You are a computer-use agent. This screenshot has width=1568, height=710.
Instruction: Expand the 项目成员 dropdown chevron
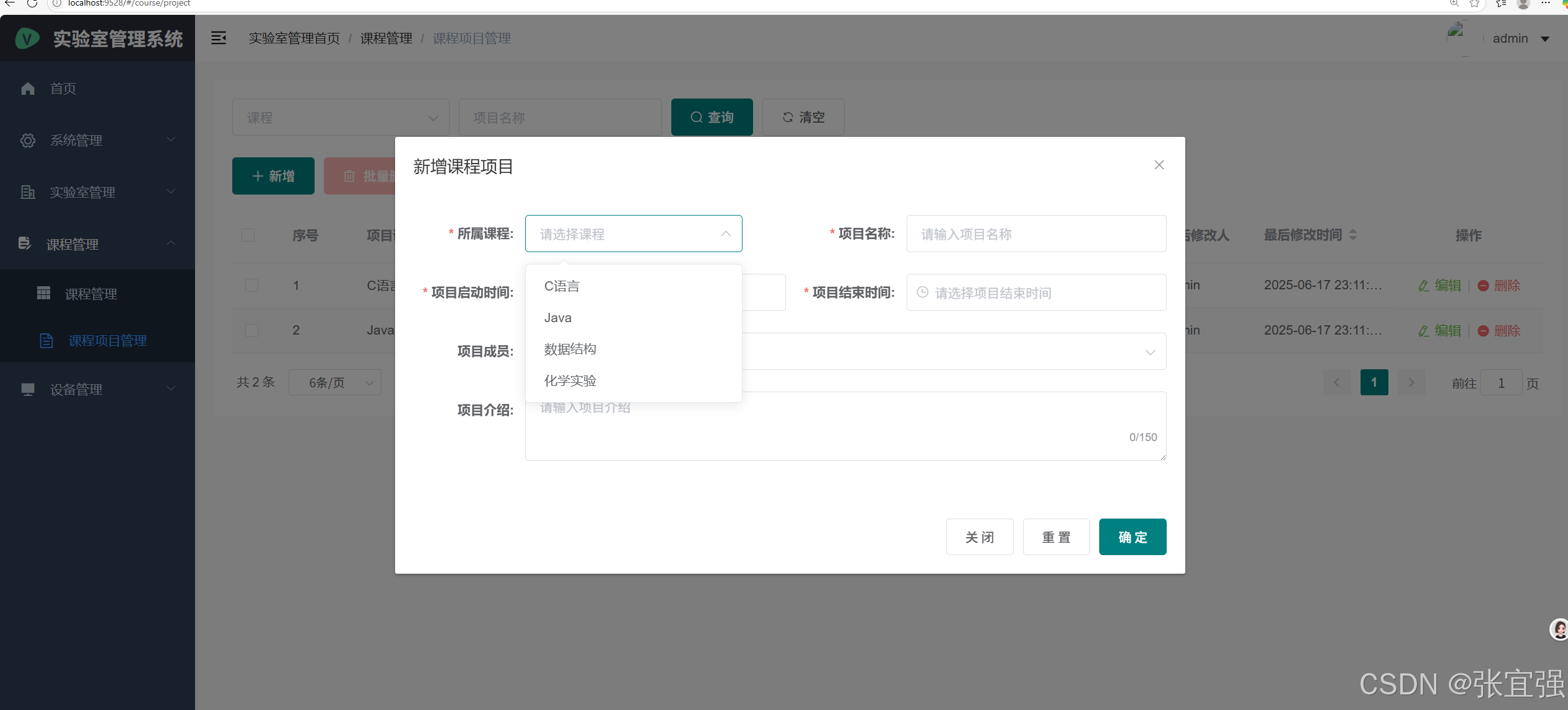coord(1150,352)
